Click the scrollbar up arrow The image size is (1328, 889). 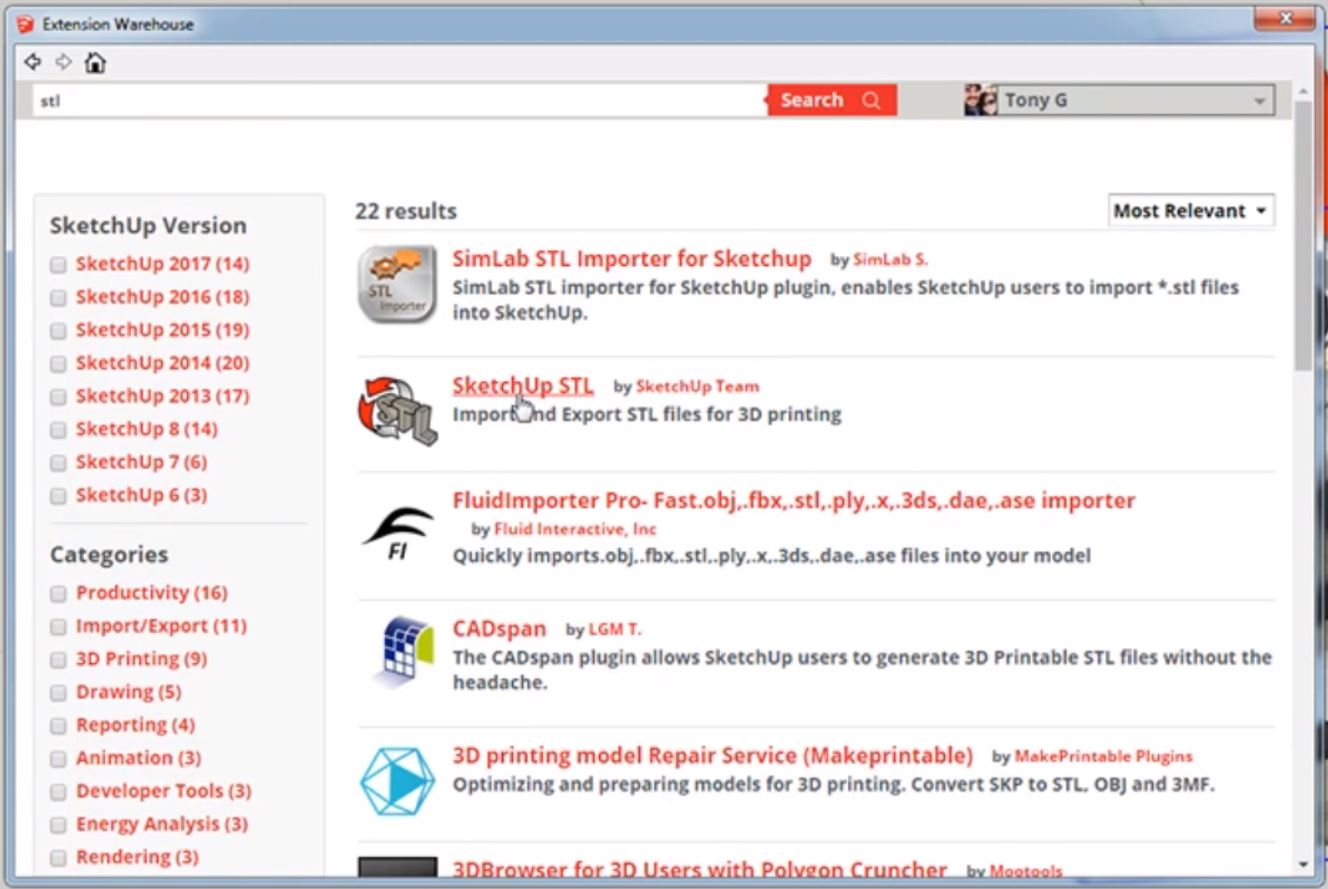coord(1303,90)
